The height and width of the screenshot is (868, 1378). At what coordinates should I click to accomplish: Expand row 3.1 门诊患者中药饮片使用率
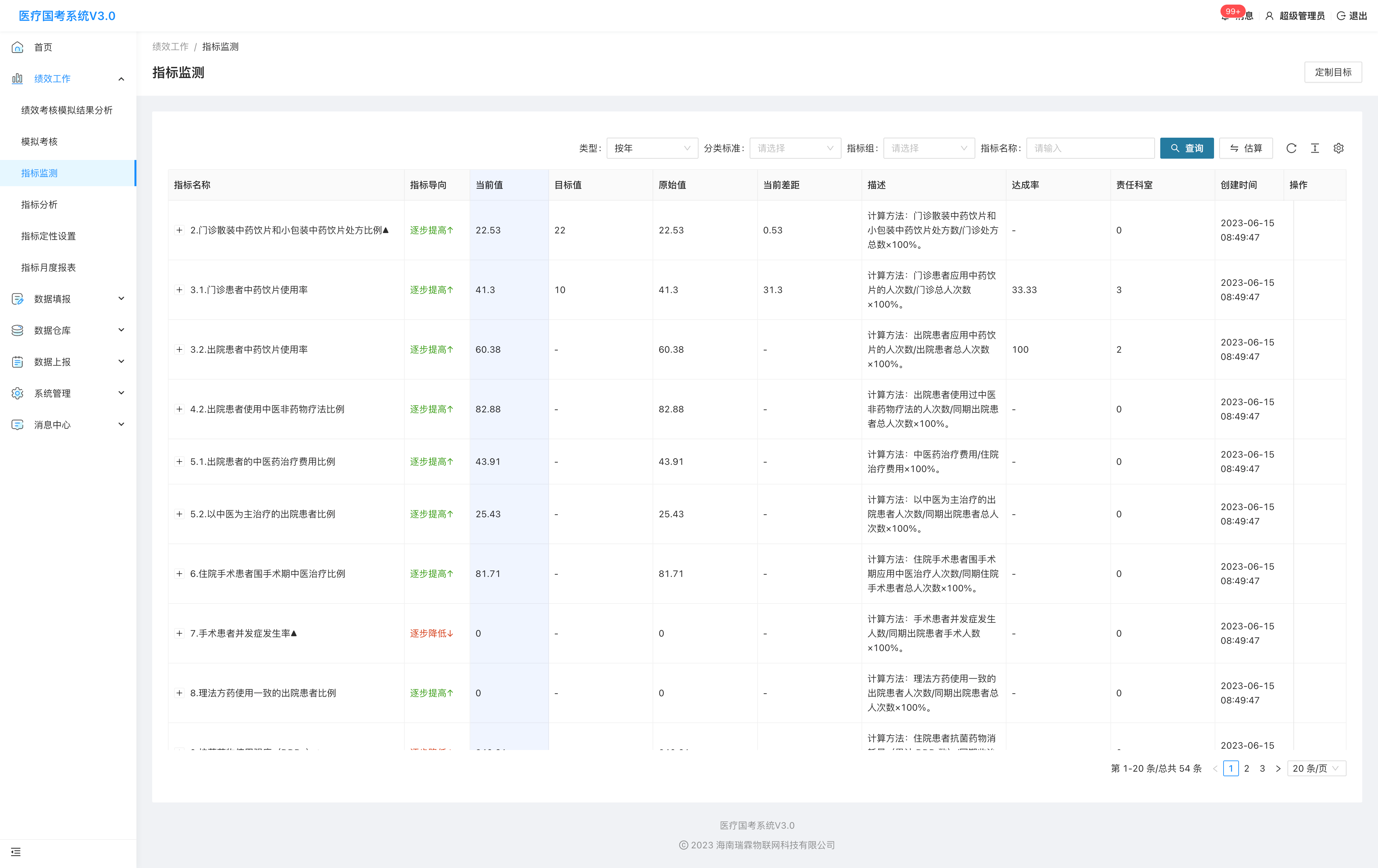[x=179, y=289]
